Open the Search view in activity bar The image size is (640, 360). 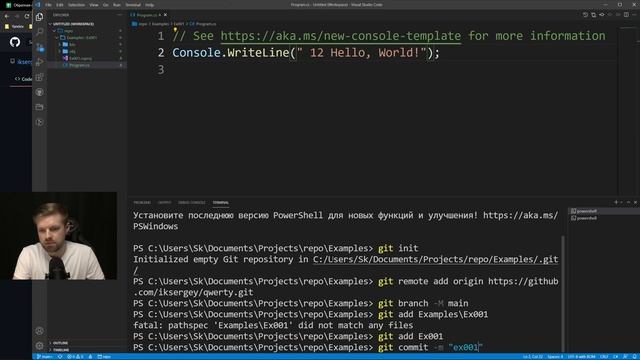[x=40, y=32]
